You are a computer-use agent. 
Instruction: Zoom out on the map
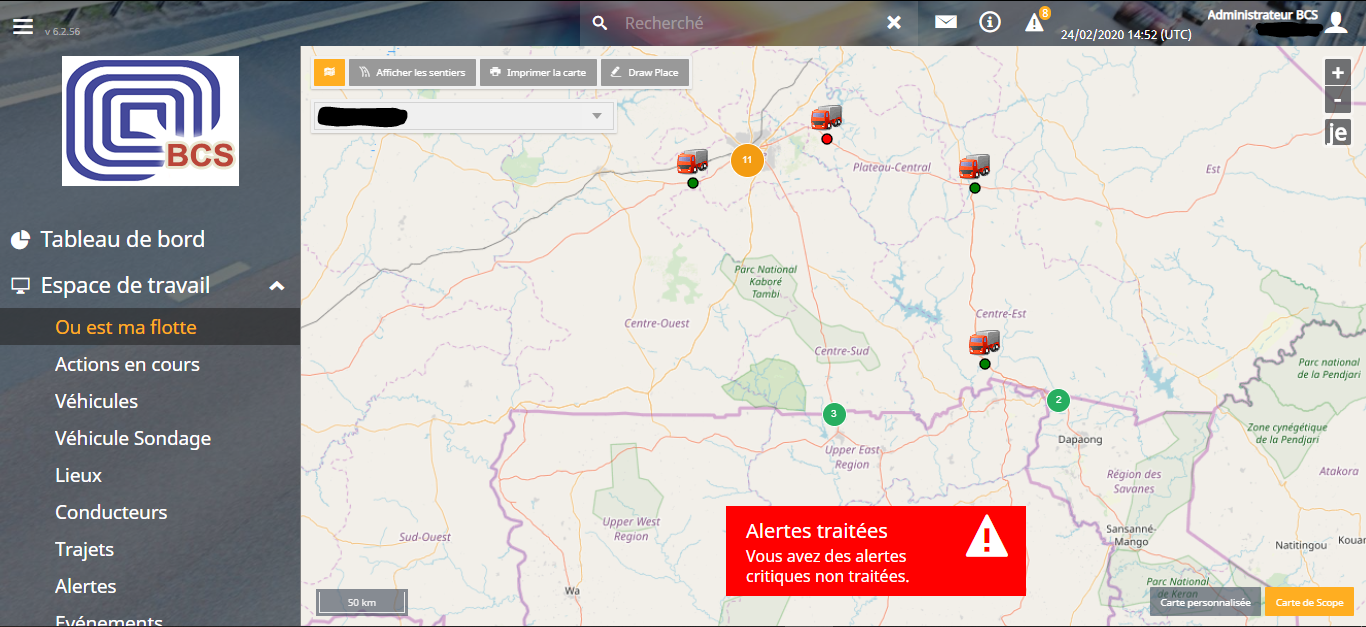[x=1337, y=100]
